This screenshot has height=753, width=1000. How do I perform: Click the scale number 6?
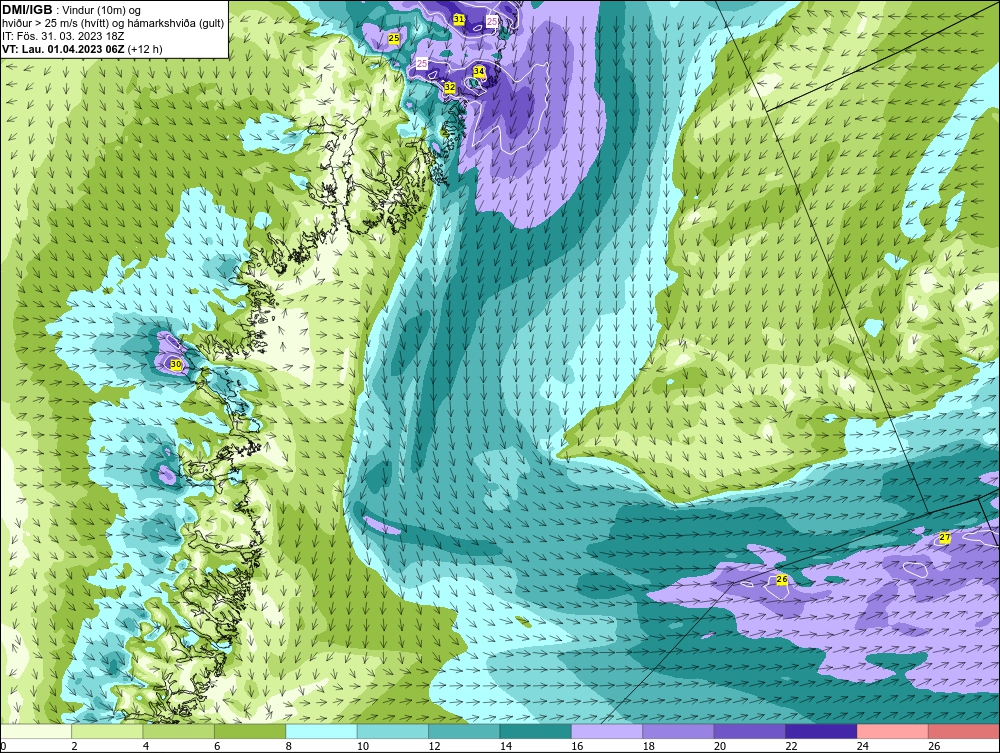(x=217, y=746)
